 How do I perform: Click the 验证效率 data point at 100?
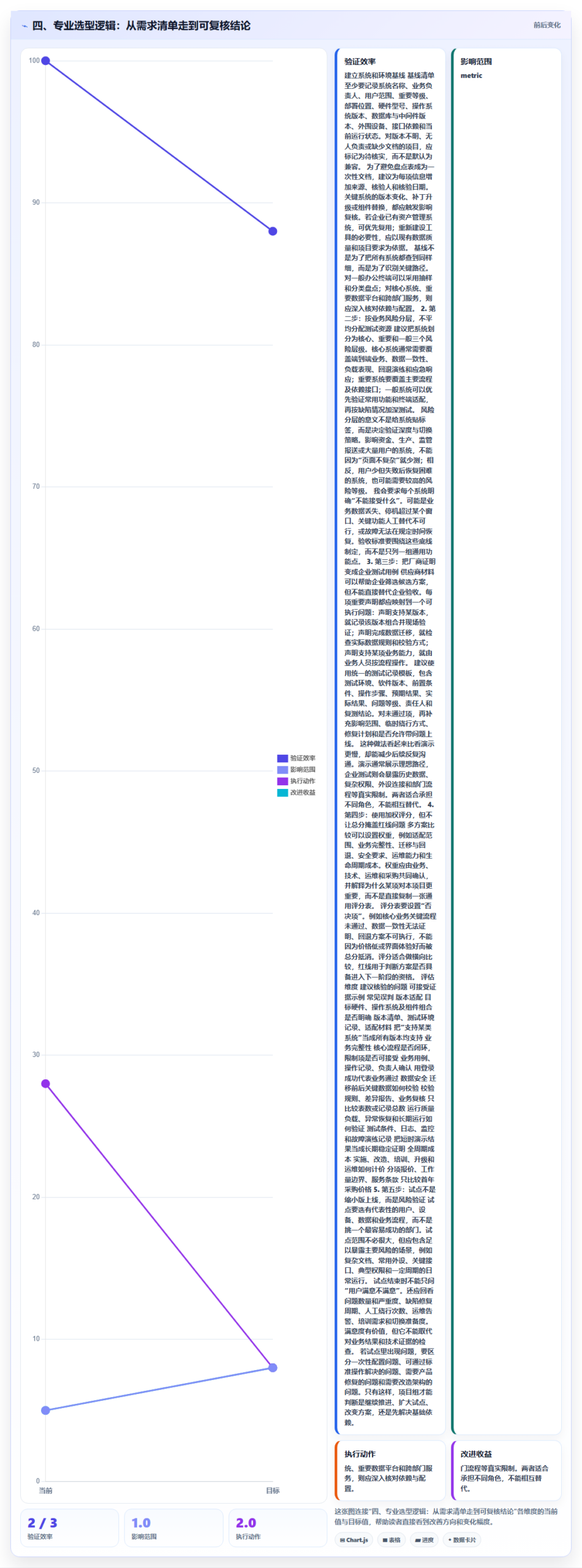click(45, 61)
